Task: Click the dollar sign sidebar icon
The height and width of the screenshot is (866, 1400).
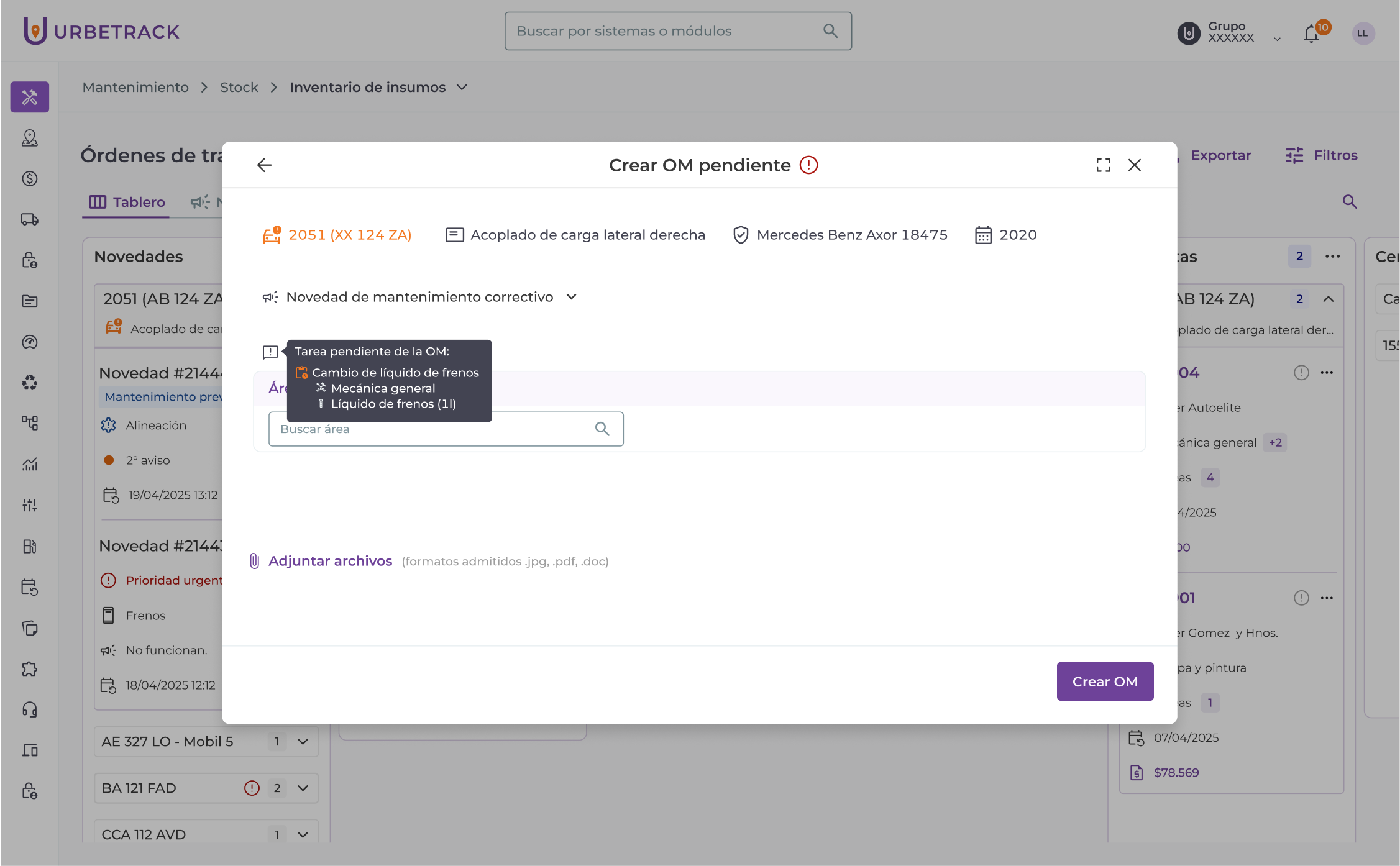Action: pos(30,179)
